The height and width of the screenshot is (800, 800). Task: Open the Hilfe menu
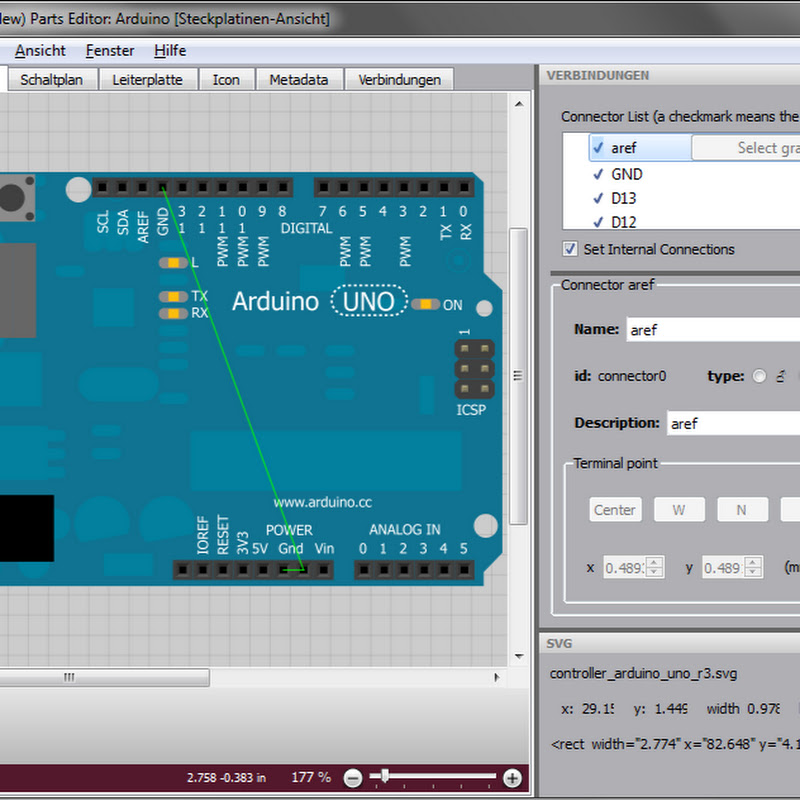(x=170, y=51)
